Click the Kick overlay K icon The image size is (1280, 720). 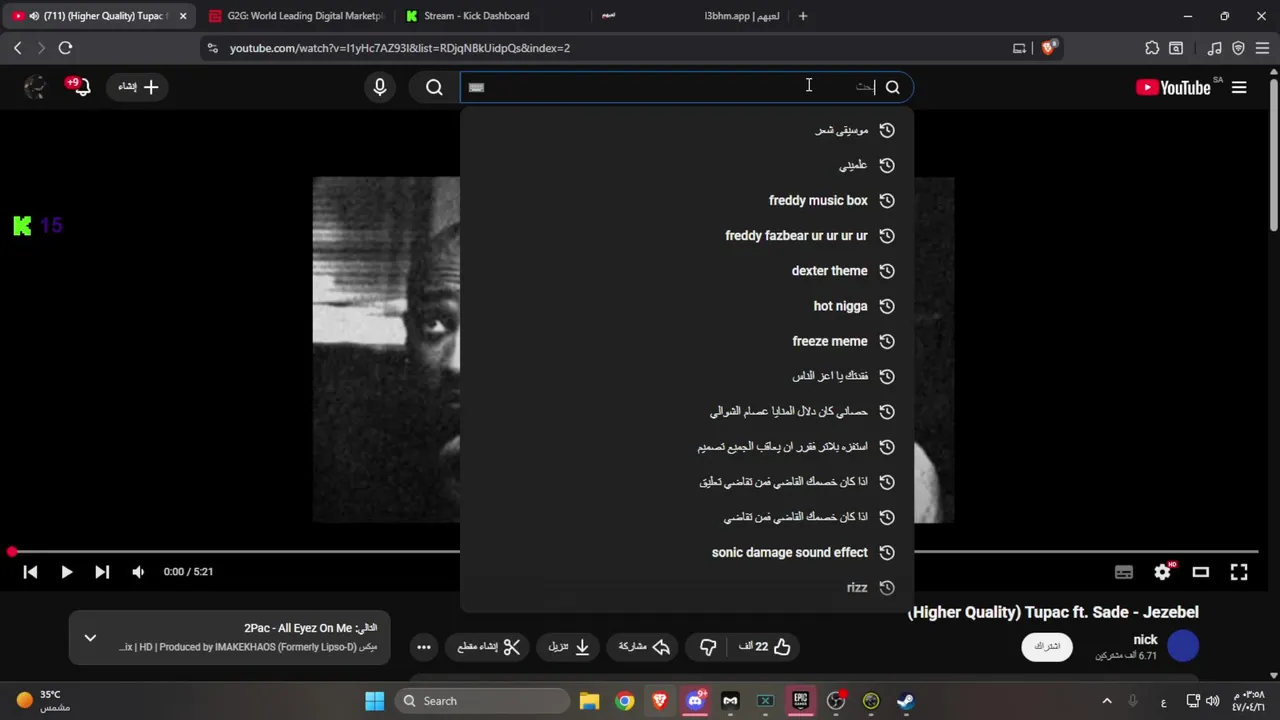pos(22,226)
